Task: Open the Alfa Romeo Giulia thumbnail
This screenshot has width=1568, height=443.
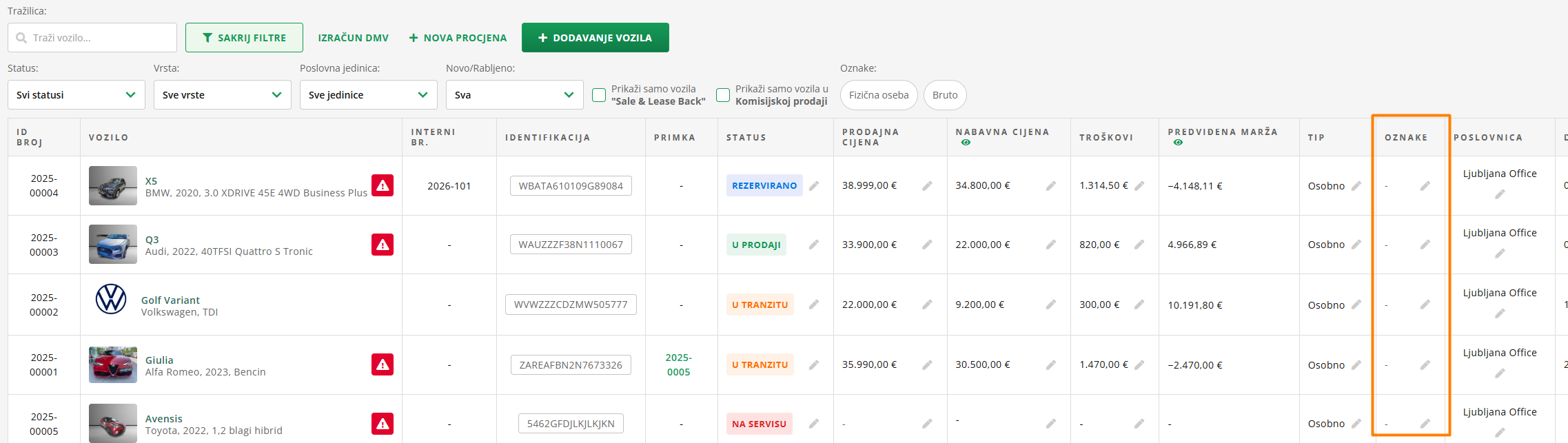Action: click(x=113, y=364)
